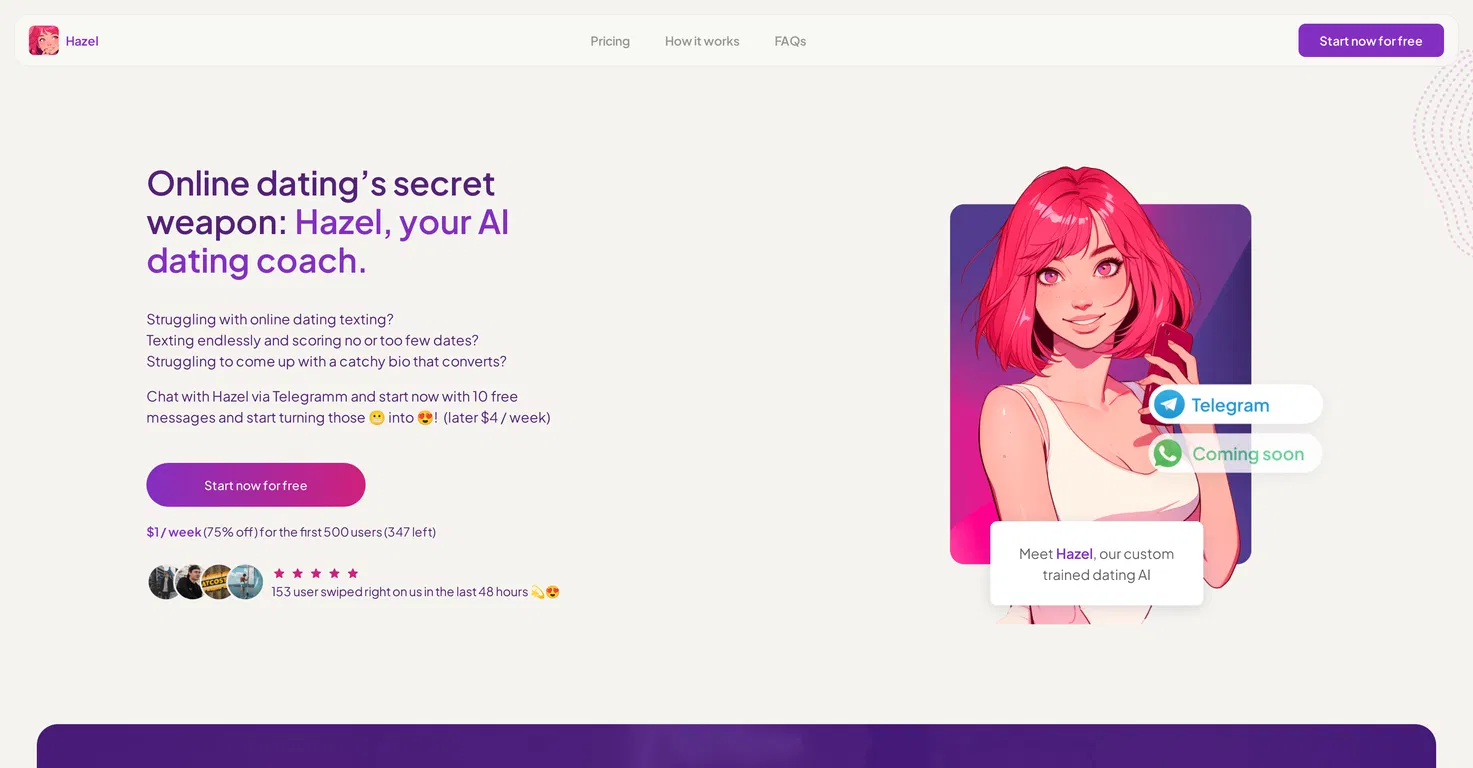Click the Texting endlessly and scoring line
Viewport: 1473px width, 768px height.
(313, 340)
